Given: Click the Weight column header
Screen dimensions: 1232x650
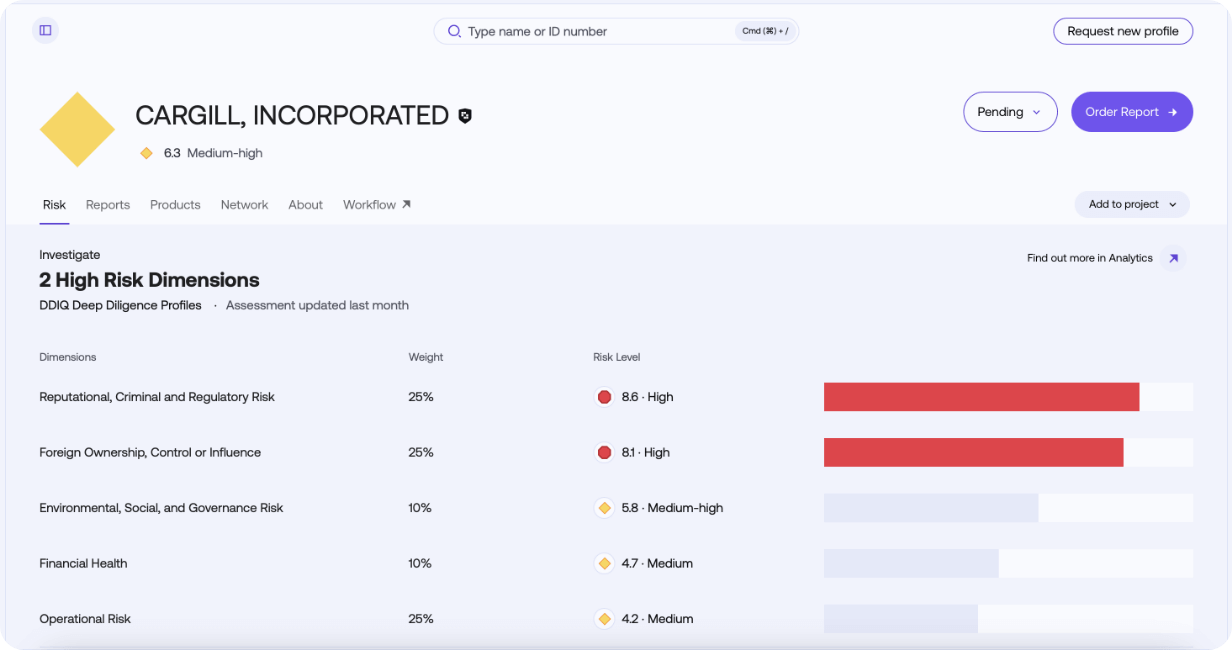Looking at the screenshot, I should coord(426,357).
